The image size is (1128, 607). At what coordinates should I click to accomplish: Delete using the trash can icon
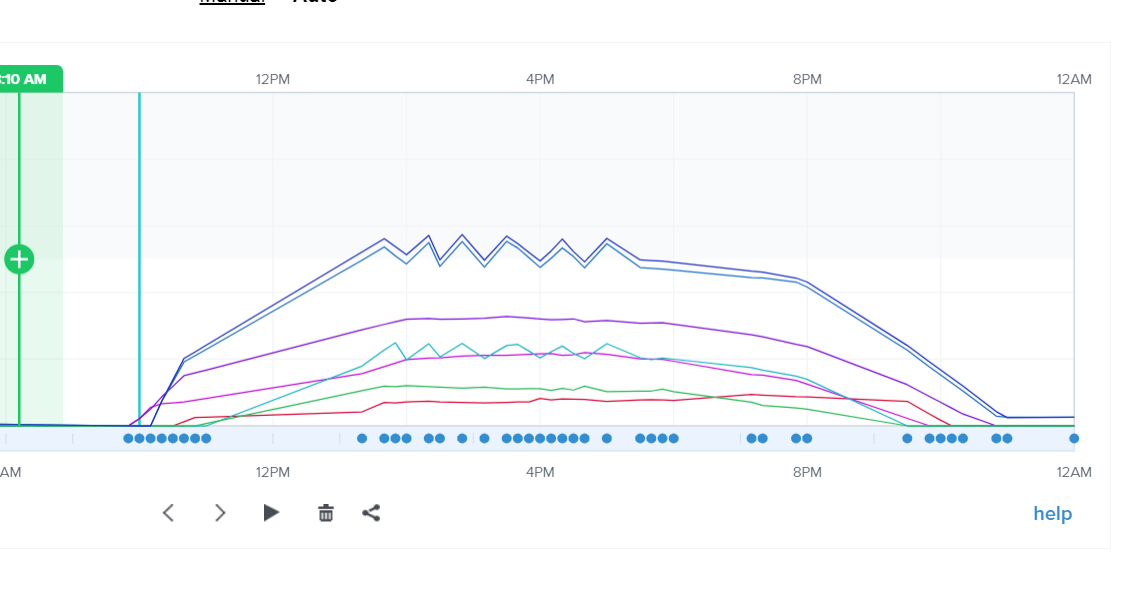coord(326,513)
